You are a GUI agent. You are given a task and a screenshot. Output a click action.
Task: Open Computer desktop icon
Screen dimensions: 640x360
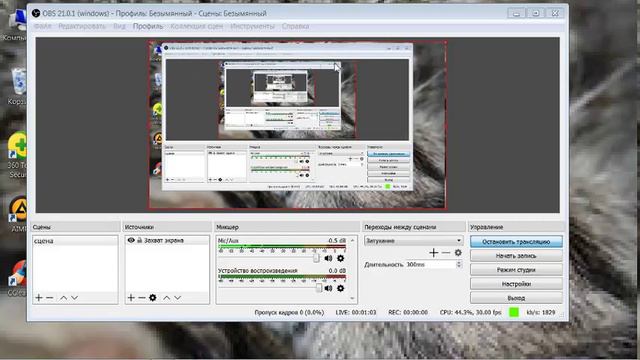(16, 25)
